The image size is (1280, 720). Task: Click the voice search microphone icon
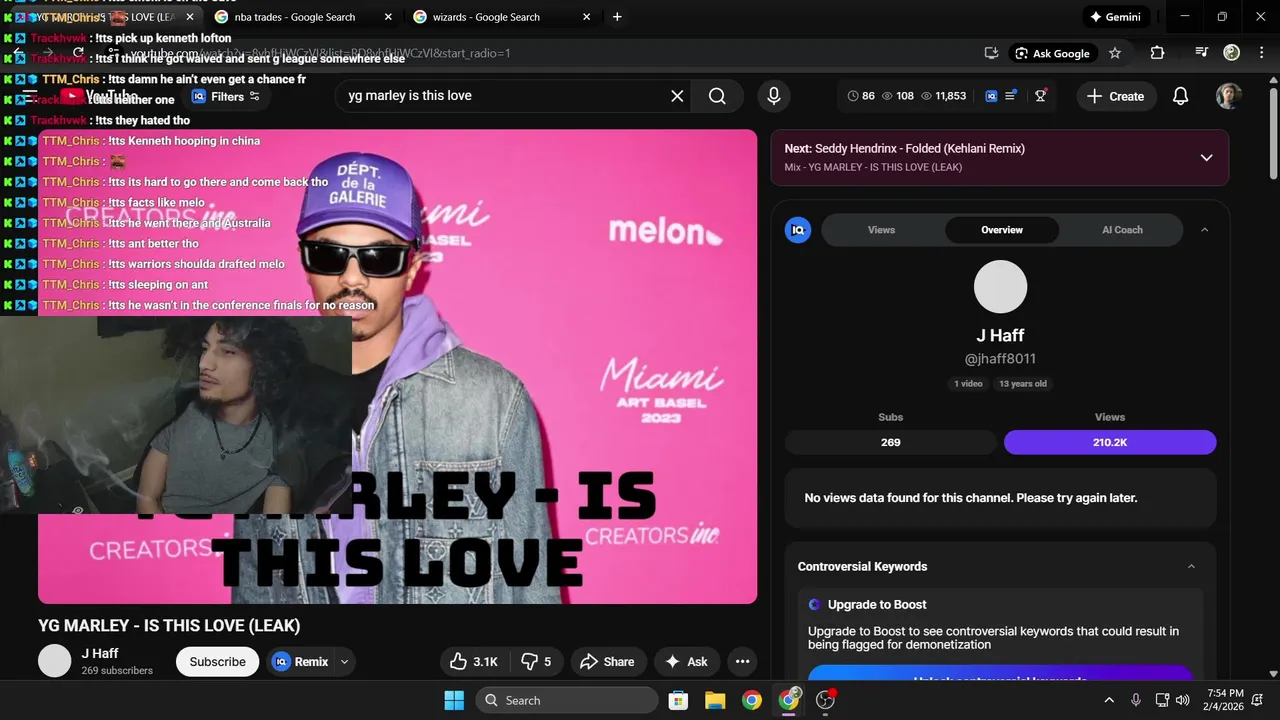point(773,96)
